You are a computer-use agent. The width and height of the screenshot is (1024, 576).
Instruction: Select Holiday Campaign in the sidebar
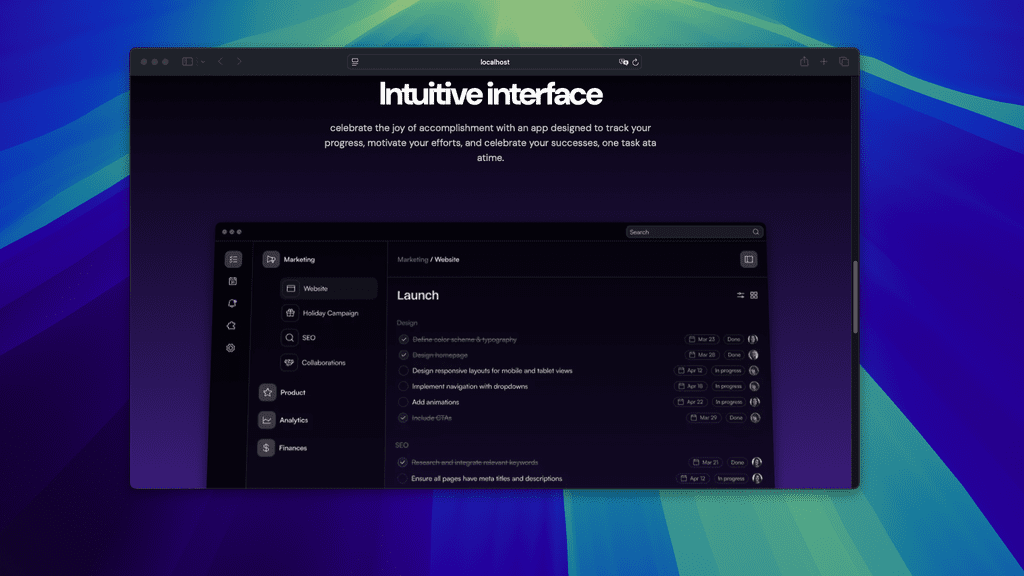click(329, 313)
